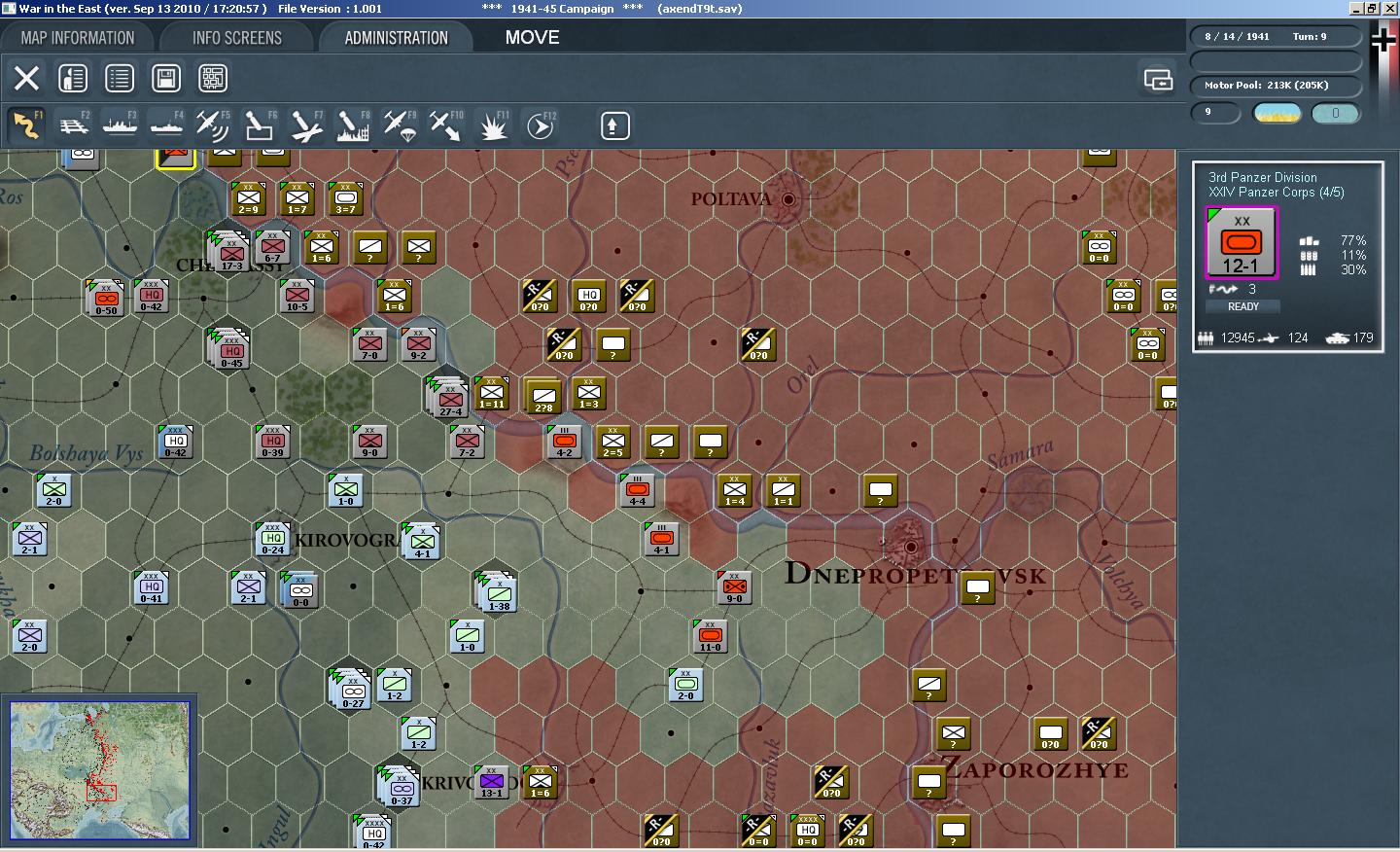Click the READY status button

point(1242,306)
